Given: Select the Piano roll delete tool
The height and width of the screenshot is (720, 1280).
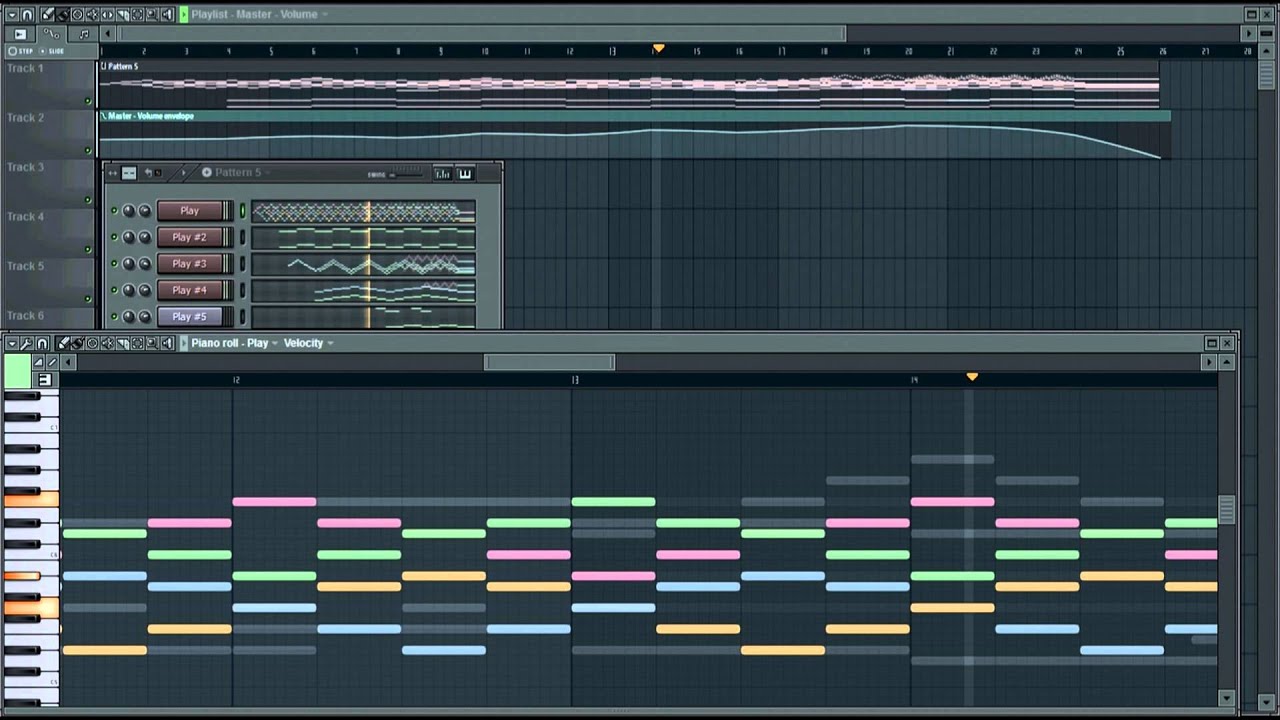Looking at the screenshot, I should point(92,343).
